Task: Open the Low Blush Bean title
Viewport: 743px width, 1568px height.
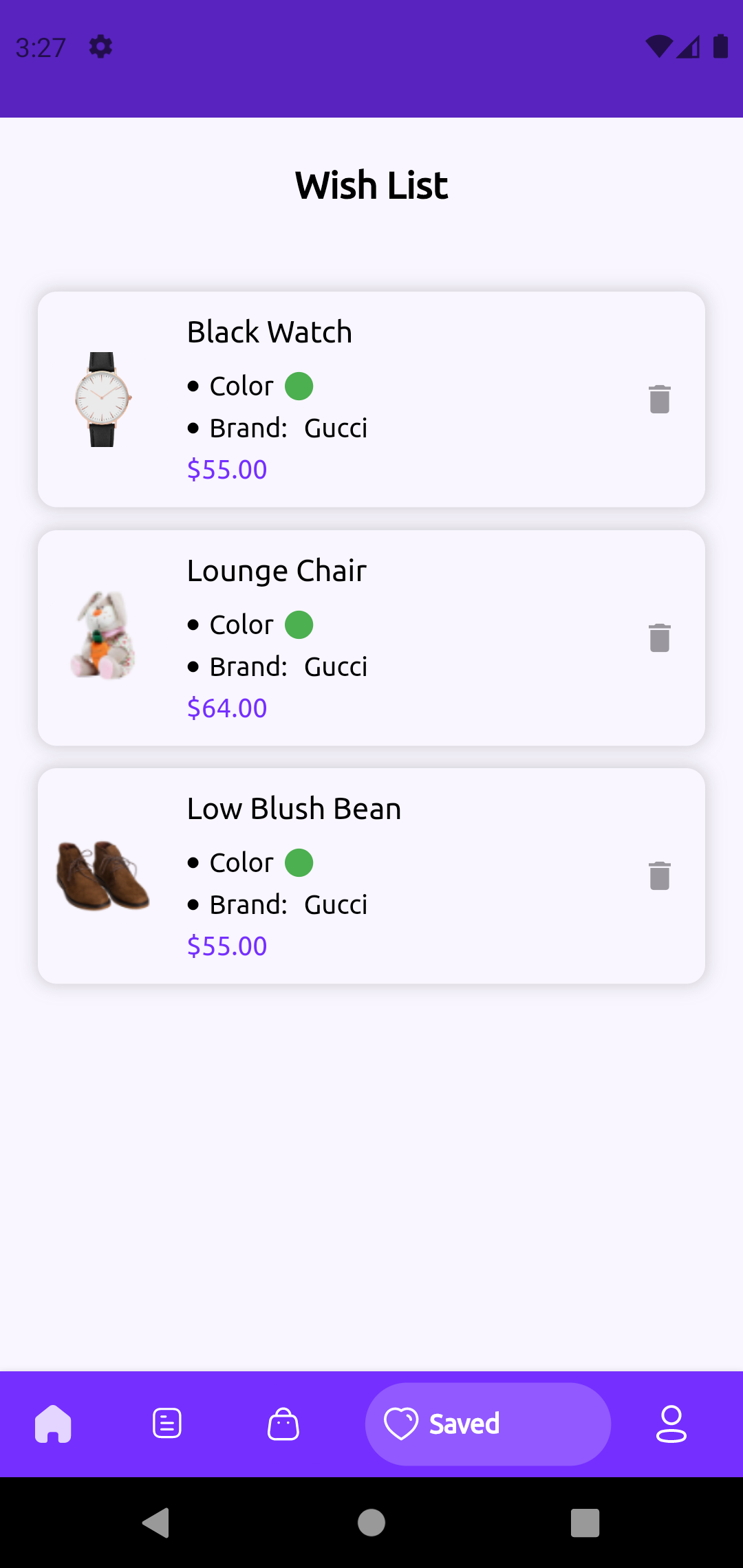Action: 294,809
